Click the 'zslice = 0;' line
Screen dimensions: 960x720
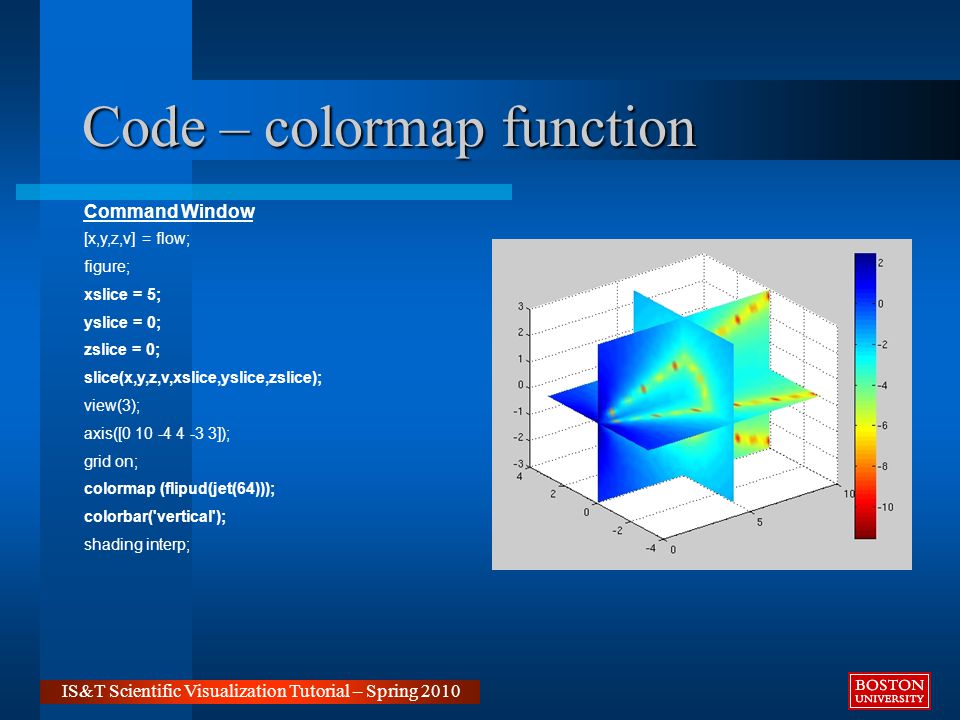pos(122,350)
